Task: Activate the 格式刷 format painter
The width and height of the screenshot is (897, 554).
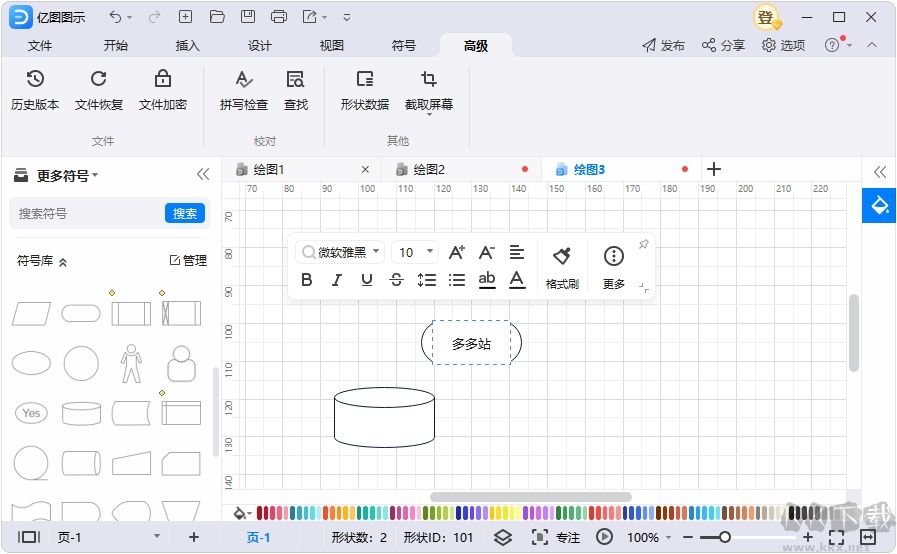Action: pos(562,267)
